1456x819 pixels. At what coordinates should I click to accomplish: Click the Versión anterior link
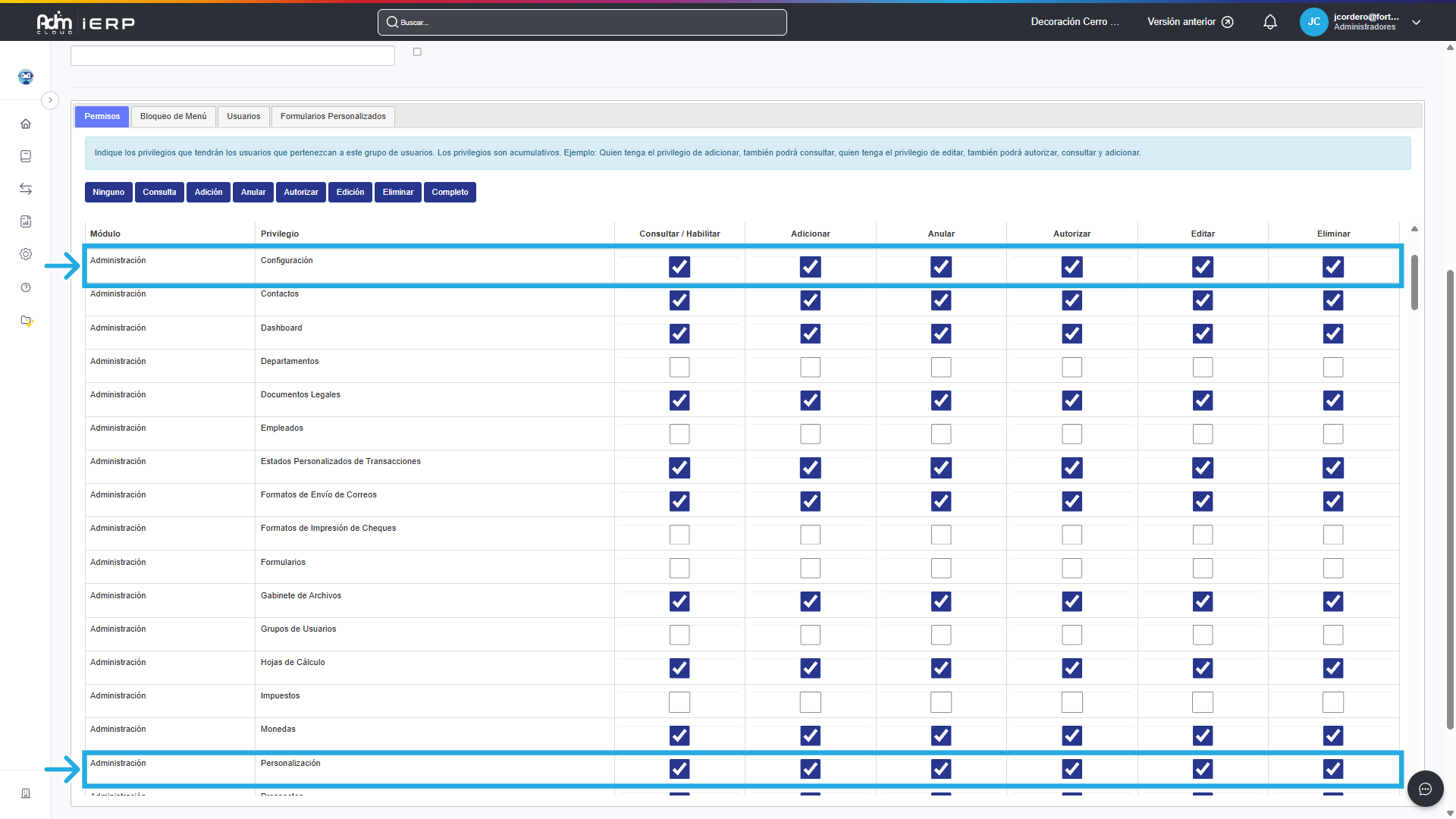point(1190,22)
